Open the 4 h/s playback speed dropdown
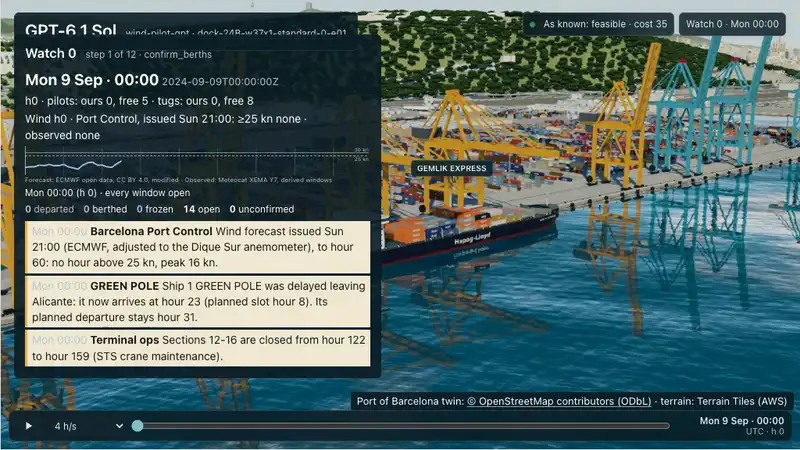This screenshot has height=450, width=800. pos(89,426)
